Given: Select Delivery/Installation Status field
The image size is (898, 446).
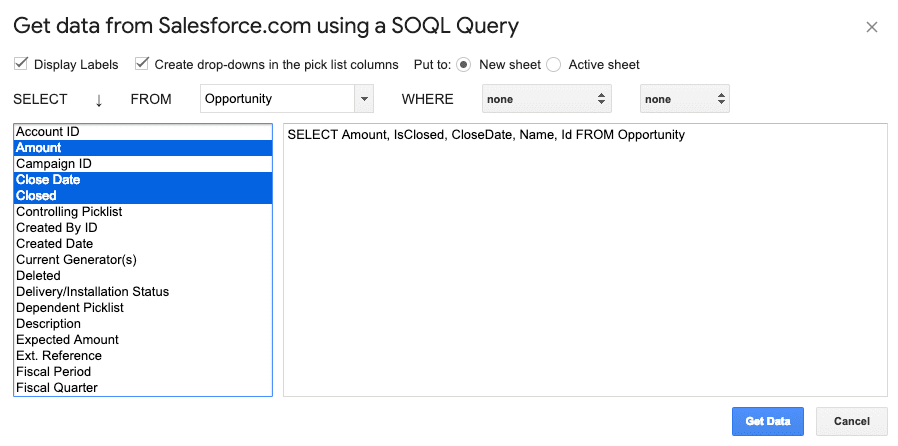Looking at the screenshot, I should click(x=143, y=292).
